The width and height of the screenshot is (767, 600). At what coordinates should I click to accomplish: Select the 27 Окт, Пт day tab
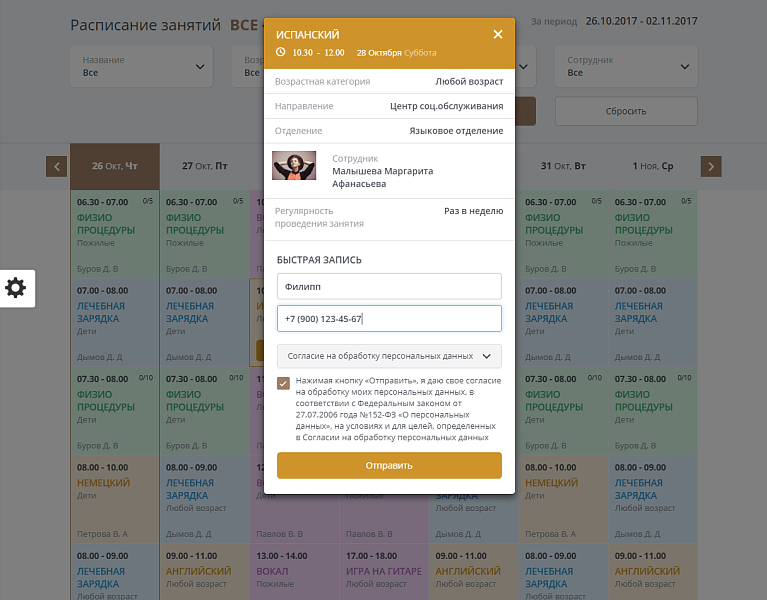(x=204, y=166)
